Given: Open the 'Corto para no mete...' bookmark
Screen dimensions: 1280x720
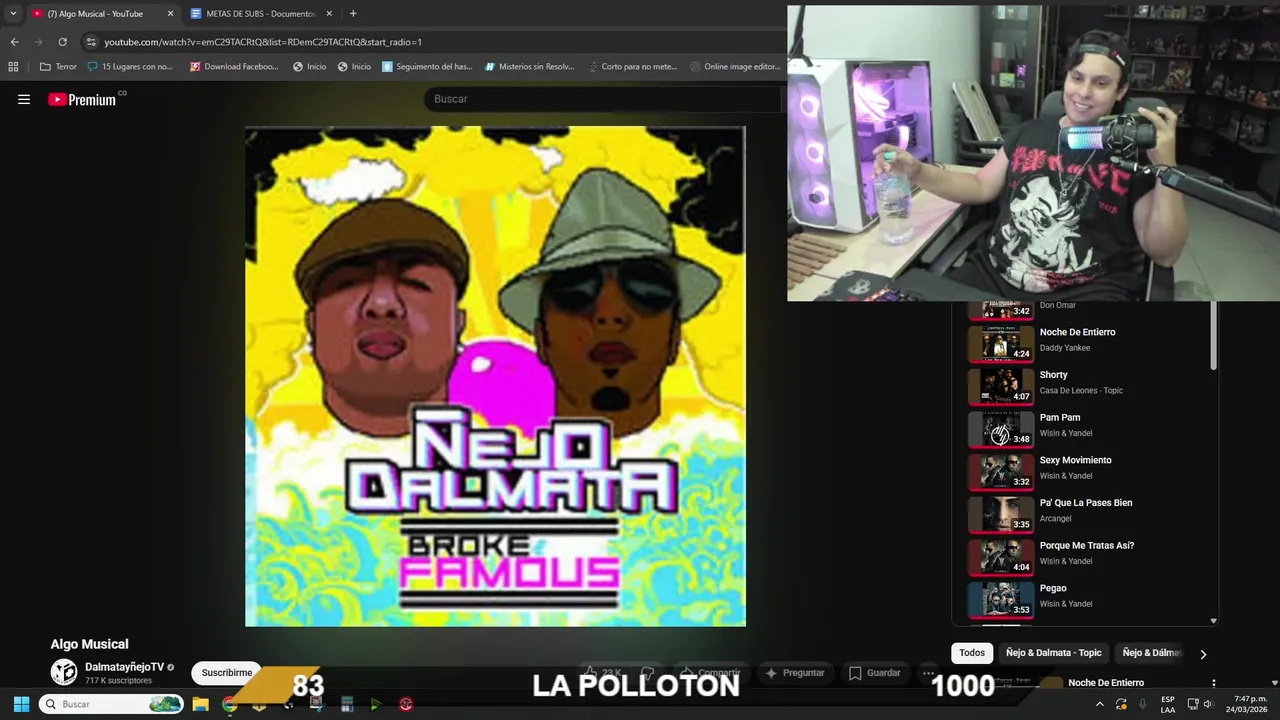Looking at the screenshot, I should tap(631, 67).
